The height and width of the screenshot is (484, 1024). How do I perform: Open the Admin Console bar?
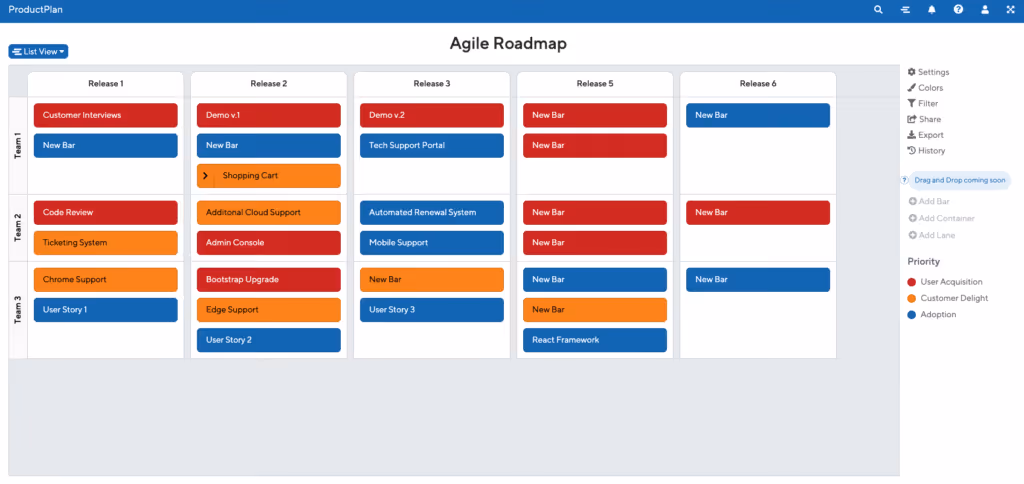268,242
